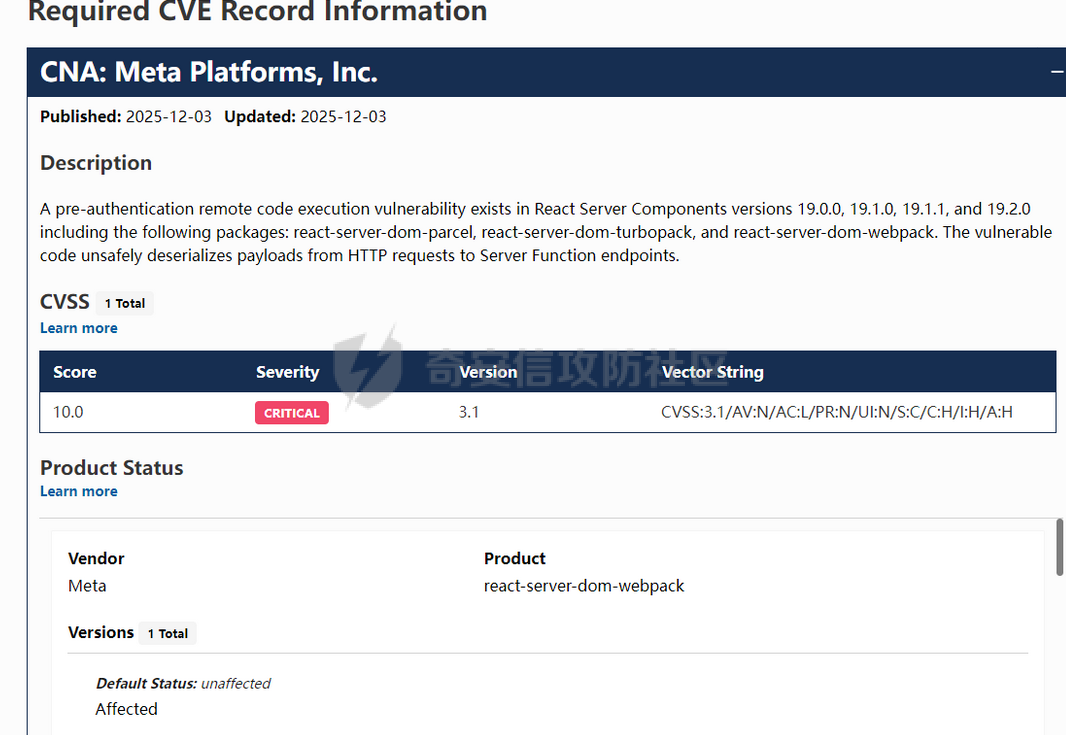Click the red CRITICAL severity badge

tap(292, 413)
